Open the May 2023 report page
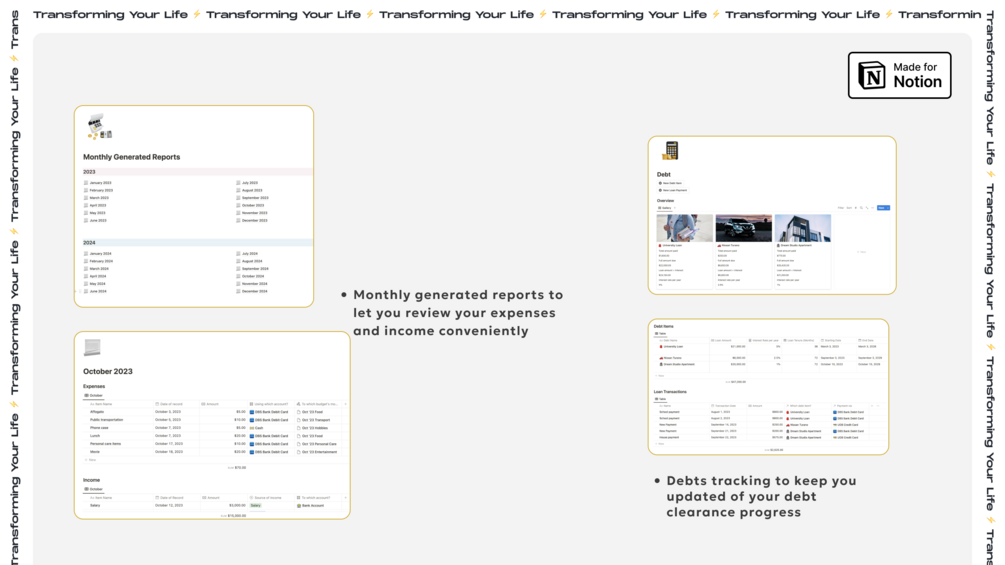This screenshot has height=565, width=1005. [x=95, y=213]
